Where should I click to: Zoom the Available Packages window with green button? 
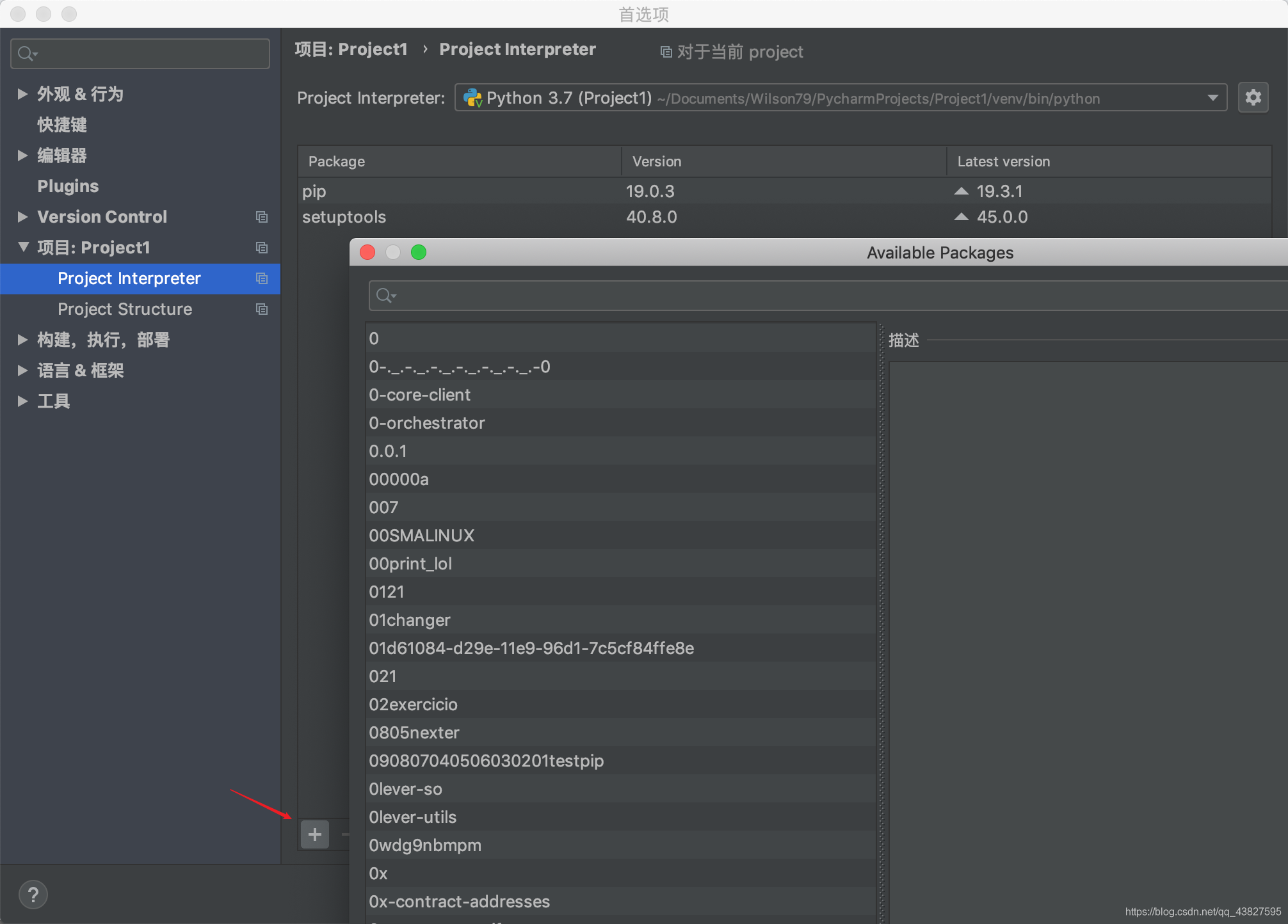coord(419,252)
